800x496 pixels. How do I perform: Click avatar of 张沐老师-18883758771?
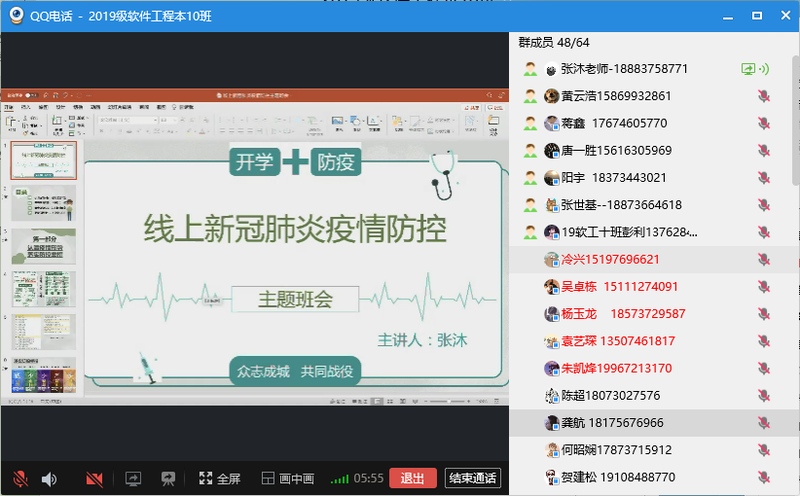pyautogui.click(x=551, y=69)
